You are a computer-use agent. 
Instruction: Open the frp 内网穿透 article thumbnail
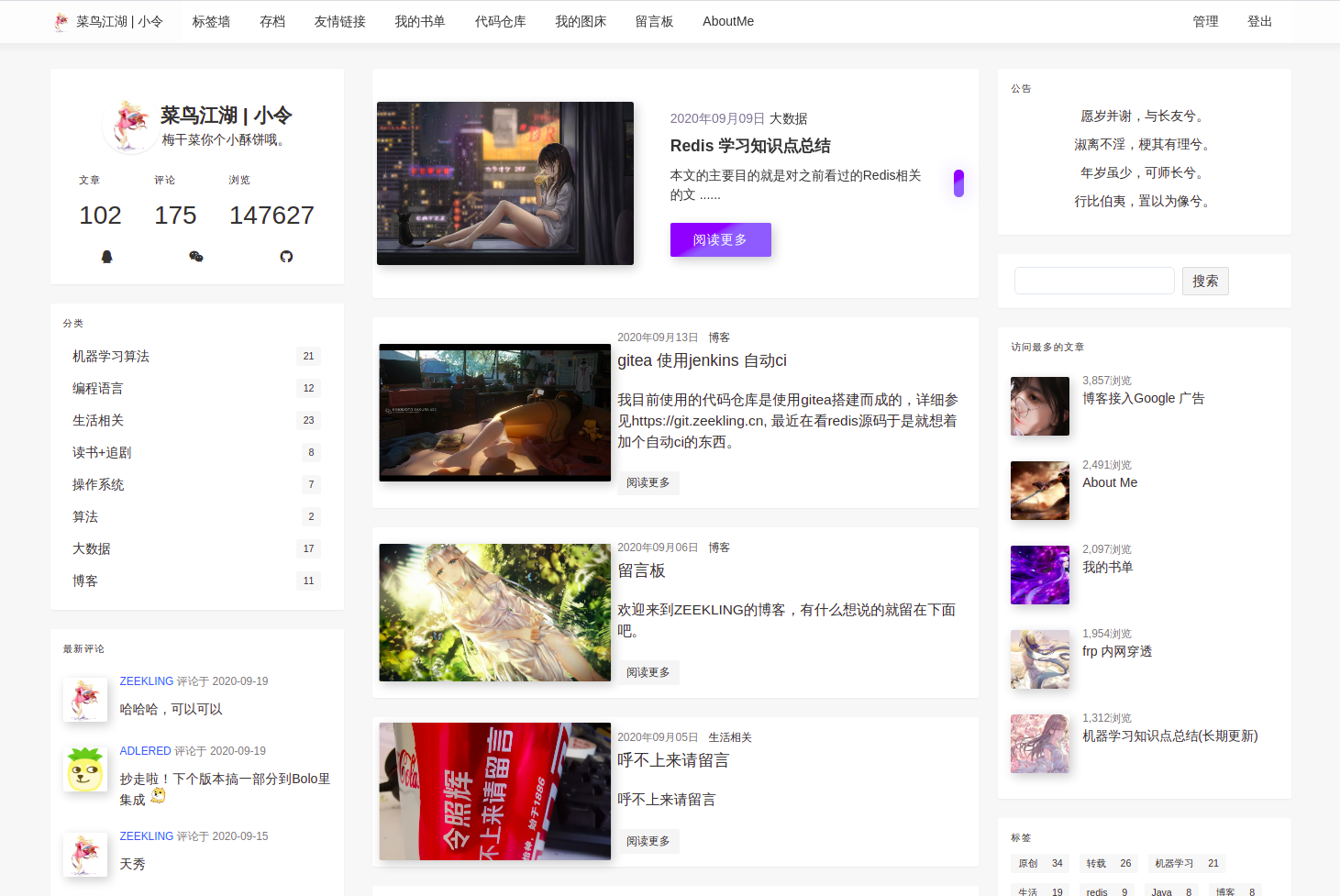pos(1039,659)
